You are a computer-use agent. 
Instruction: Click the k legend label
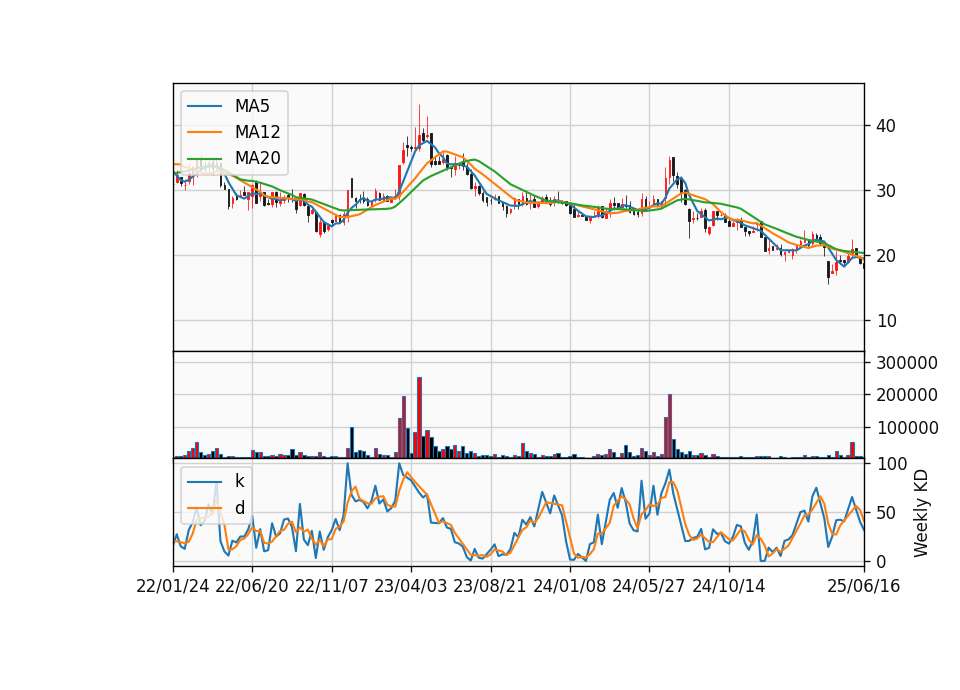tap(239, 481)
